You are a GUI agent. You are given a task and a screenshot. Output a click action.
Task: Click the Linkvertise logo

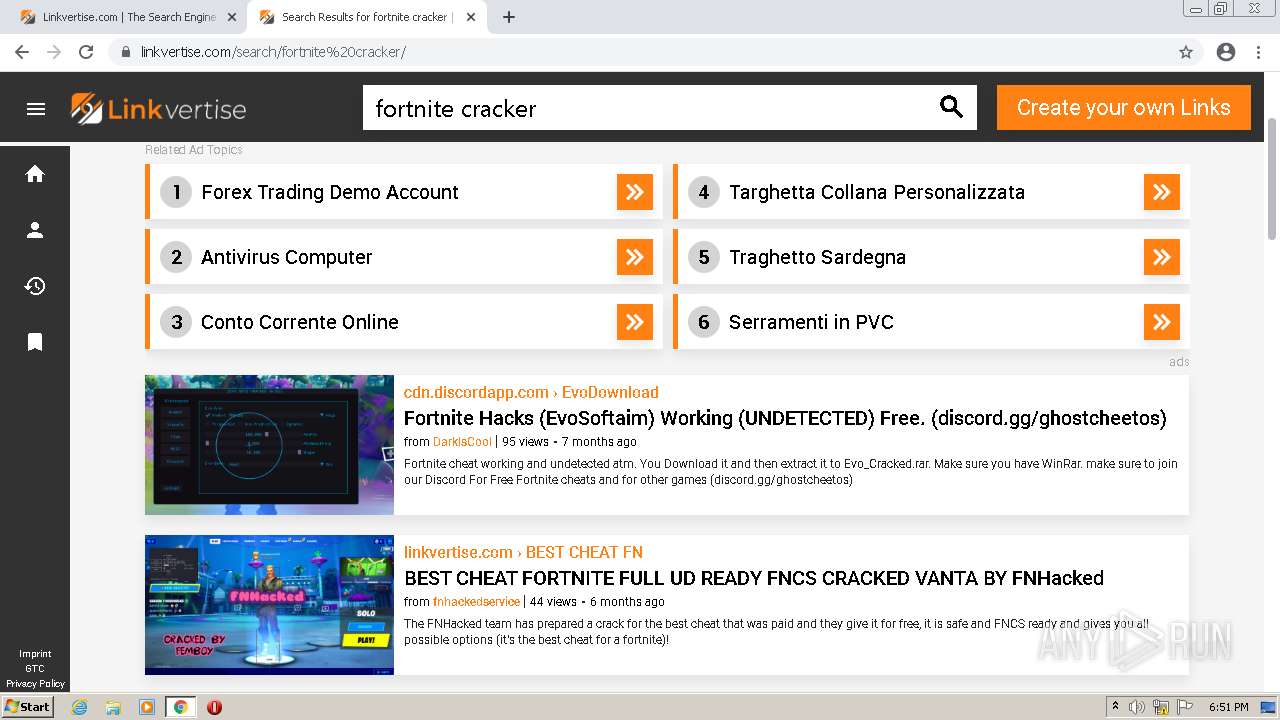point(158,109)
